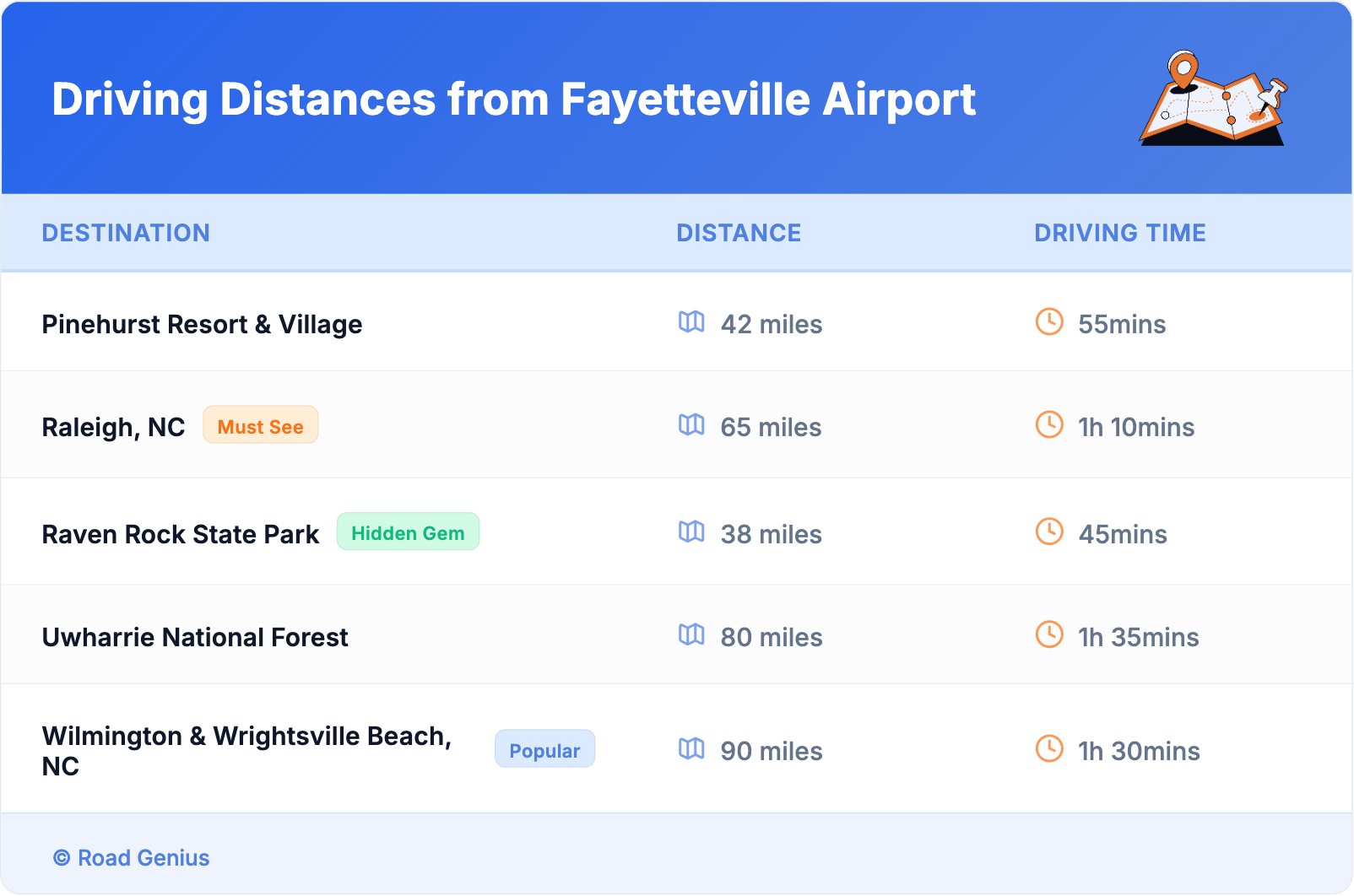1354x896 pixels.
Task: Click the map icon beside 90 miles
Action: tap(691, 749)
